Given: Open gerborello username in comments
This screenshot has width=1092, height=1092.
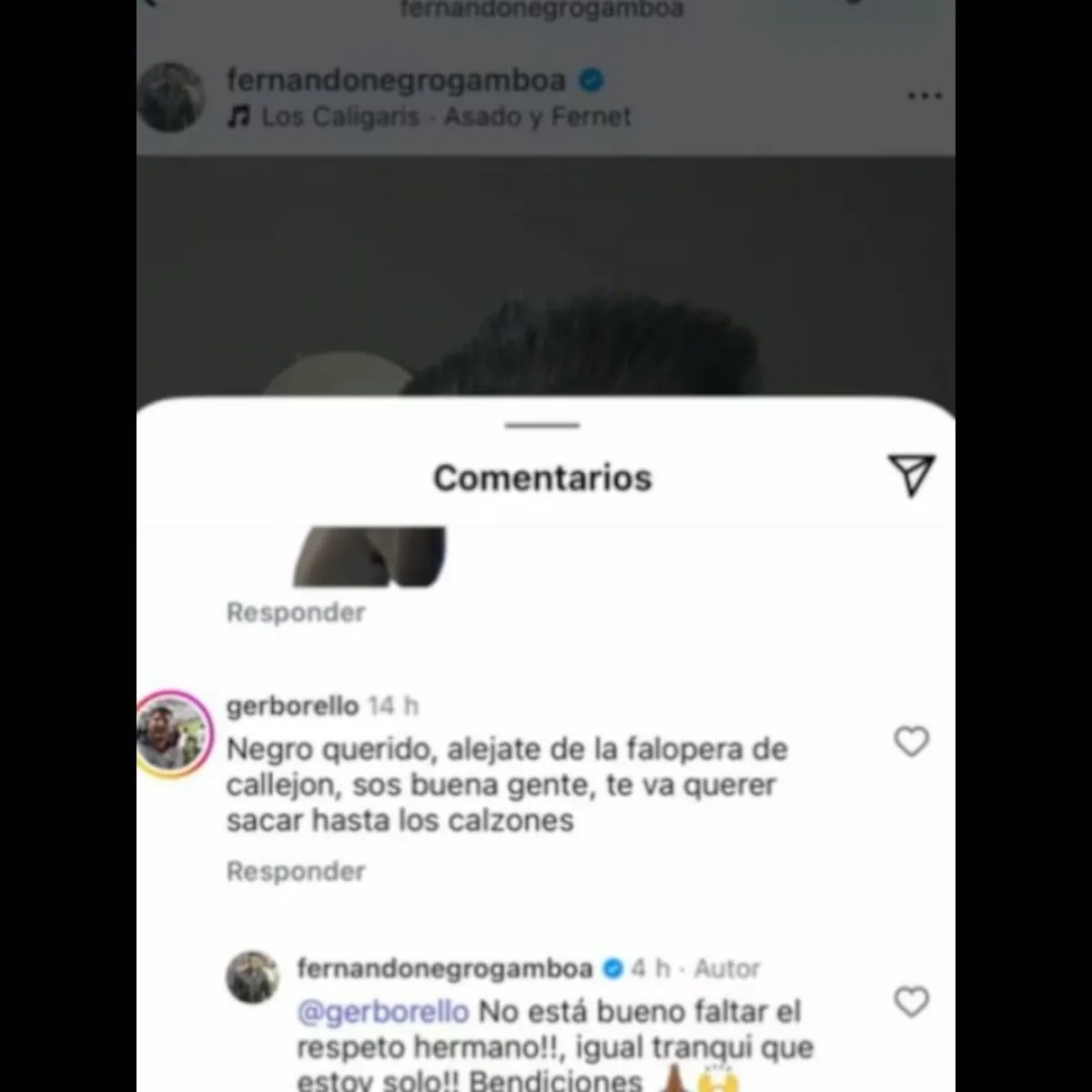Looking at the screenshot, I should click(292, 706).
